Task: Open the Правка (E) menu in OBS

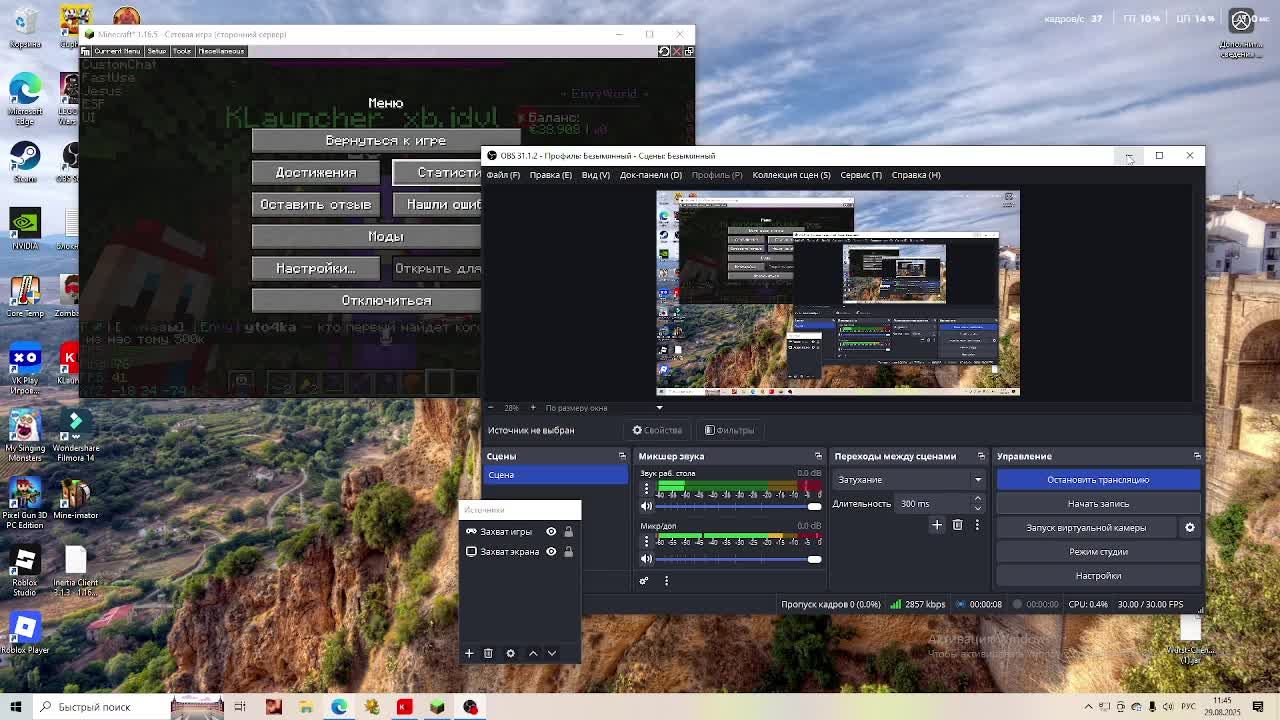Action: 551,175
